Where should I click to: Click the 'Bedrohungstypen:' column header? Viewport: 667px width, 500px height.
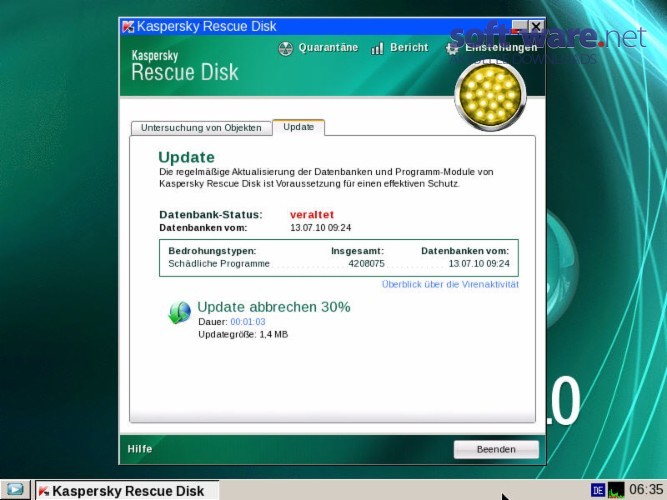(x=212, y=251)
